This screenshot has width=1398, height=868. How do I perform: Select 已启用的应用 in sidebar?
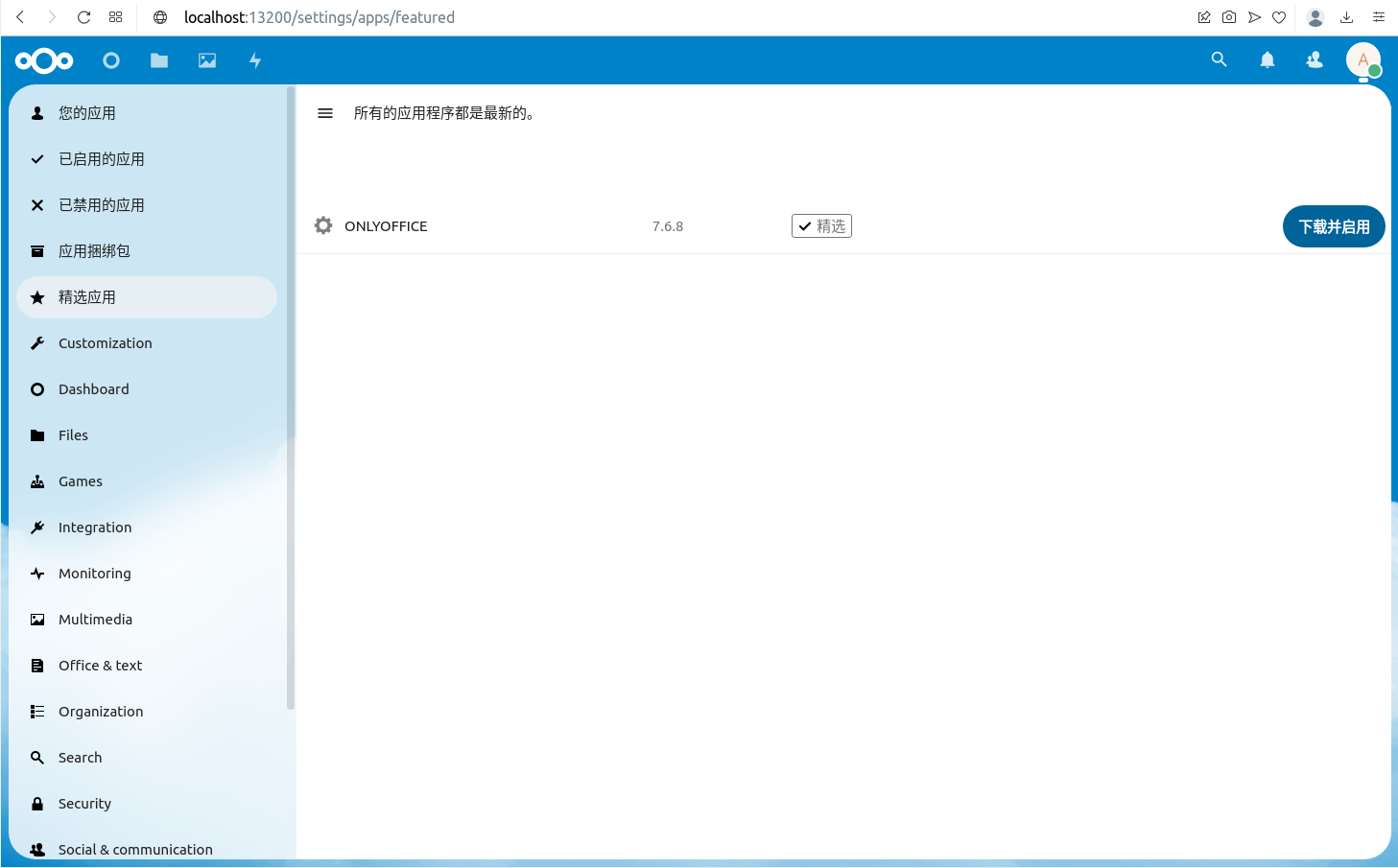click(x=147, y=159)
